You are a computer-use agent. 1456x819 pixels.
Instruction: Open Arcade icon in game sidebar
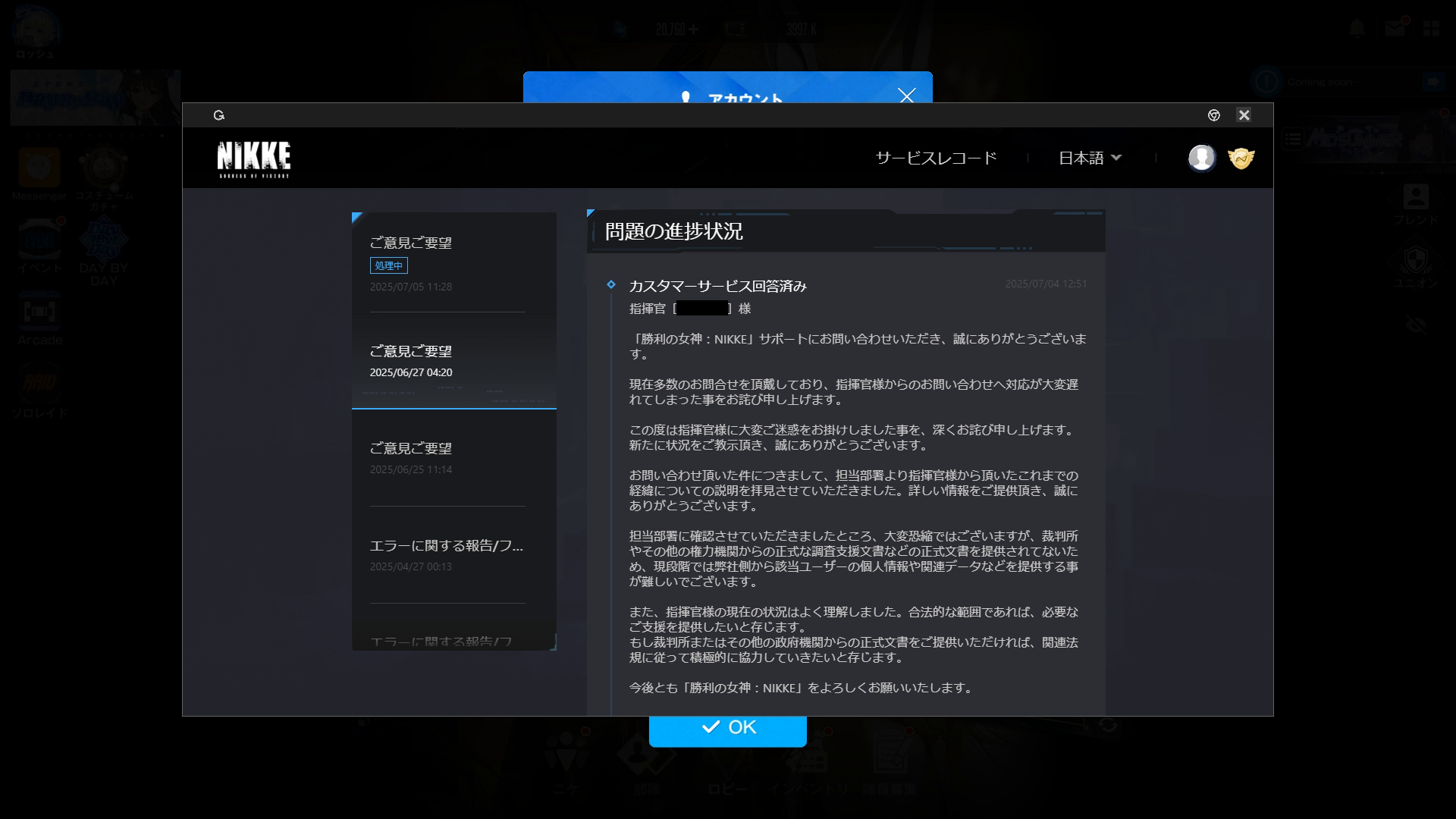point(39,318)
